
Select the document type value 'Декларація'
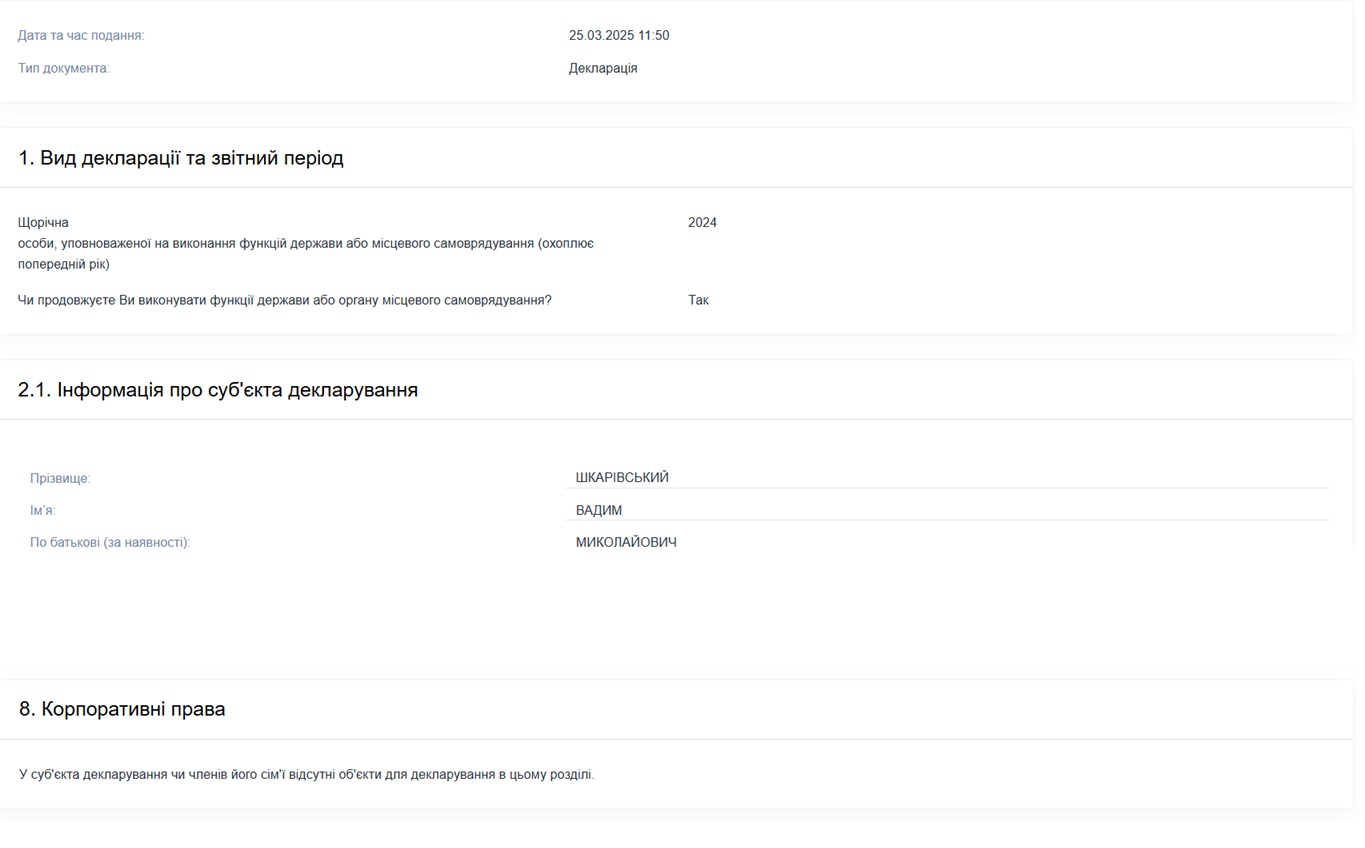(x=603, y=69)
